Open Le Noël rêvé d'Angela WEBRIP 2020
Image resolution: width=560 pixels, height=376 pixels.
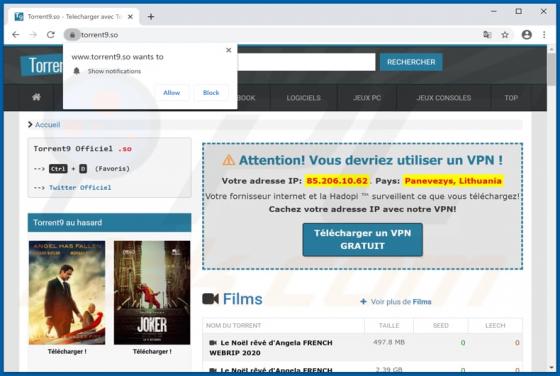click(x=271, y=347)
